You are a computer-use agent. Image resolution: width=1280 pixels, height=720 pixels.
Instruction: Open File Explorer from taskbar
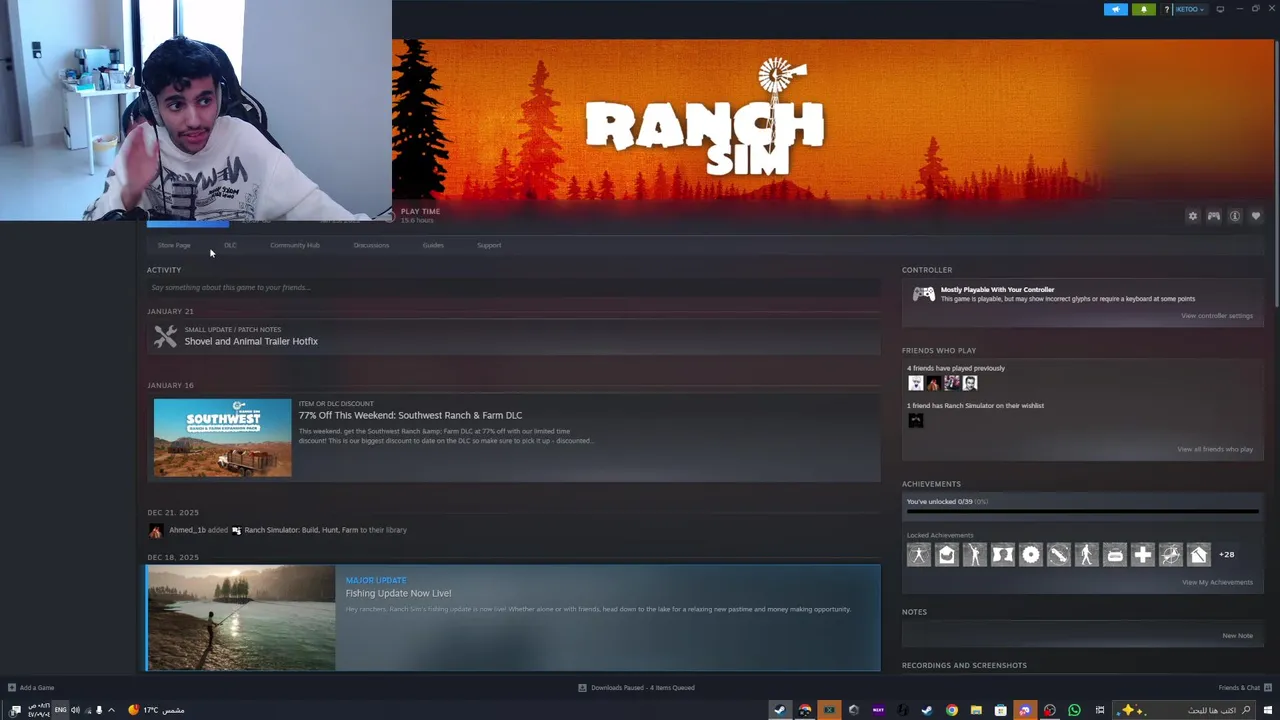tap(976, 710)
